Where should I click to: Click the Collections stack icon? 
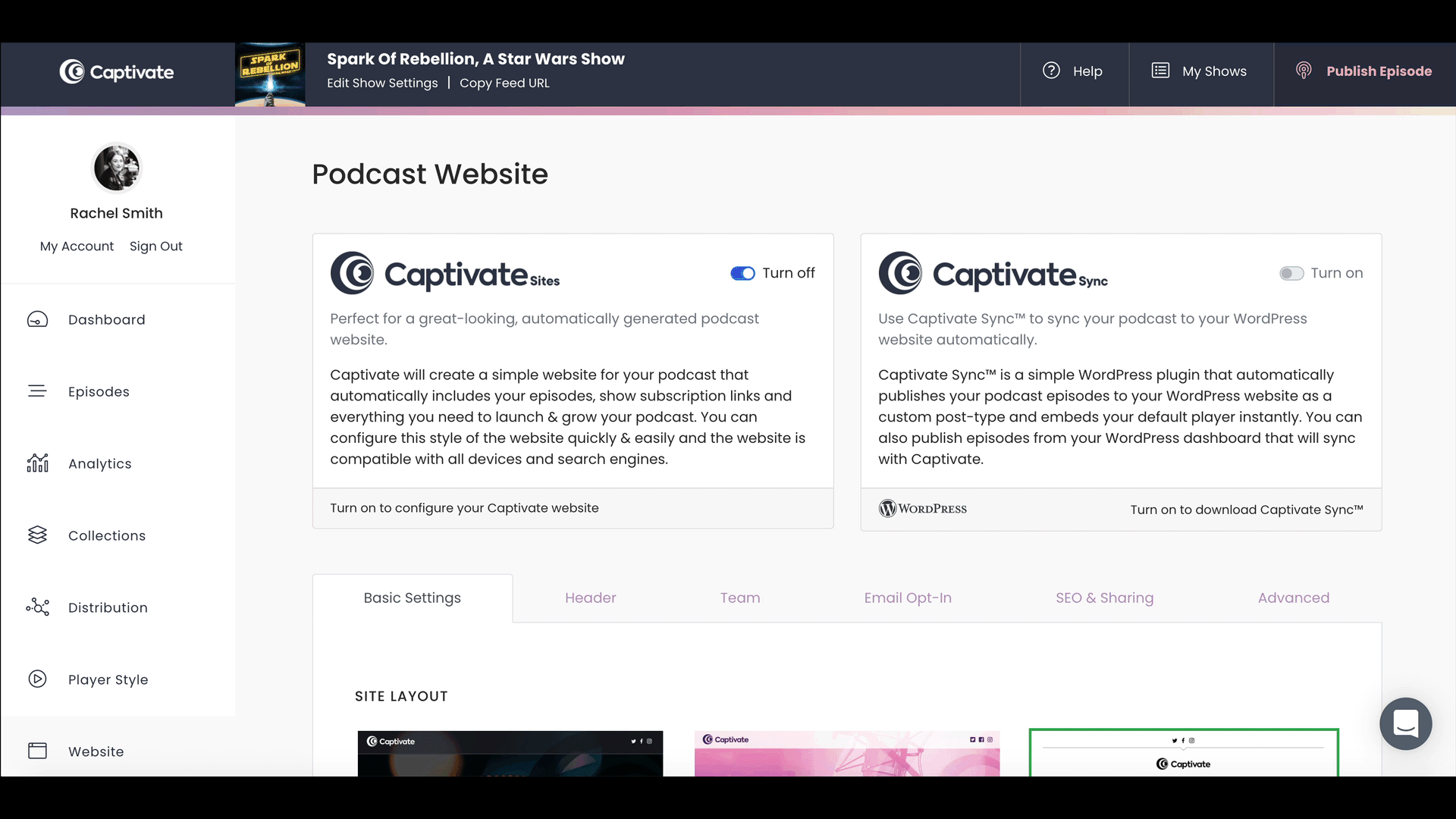coord(37,535)
